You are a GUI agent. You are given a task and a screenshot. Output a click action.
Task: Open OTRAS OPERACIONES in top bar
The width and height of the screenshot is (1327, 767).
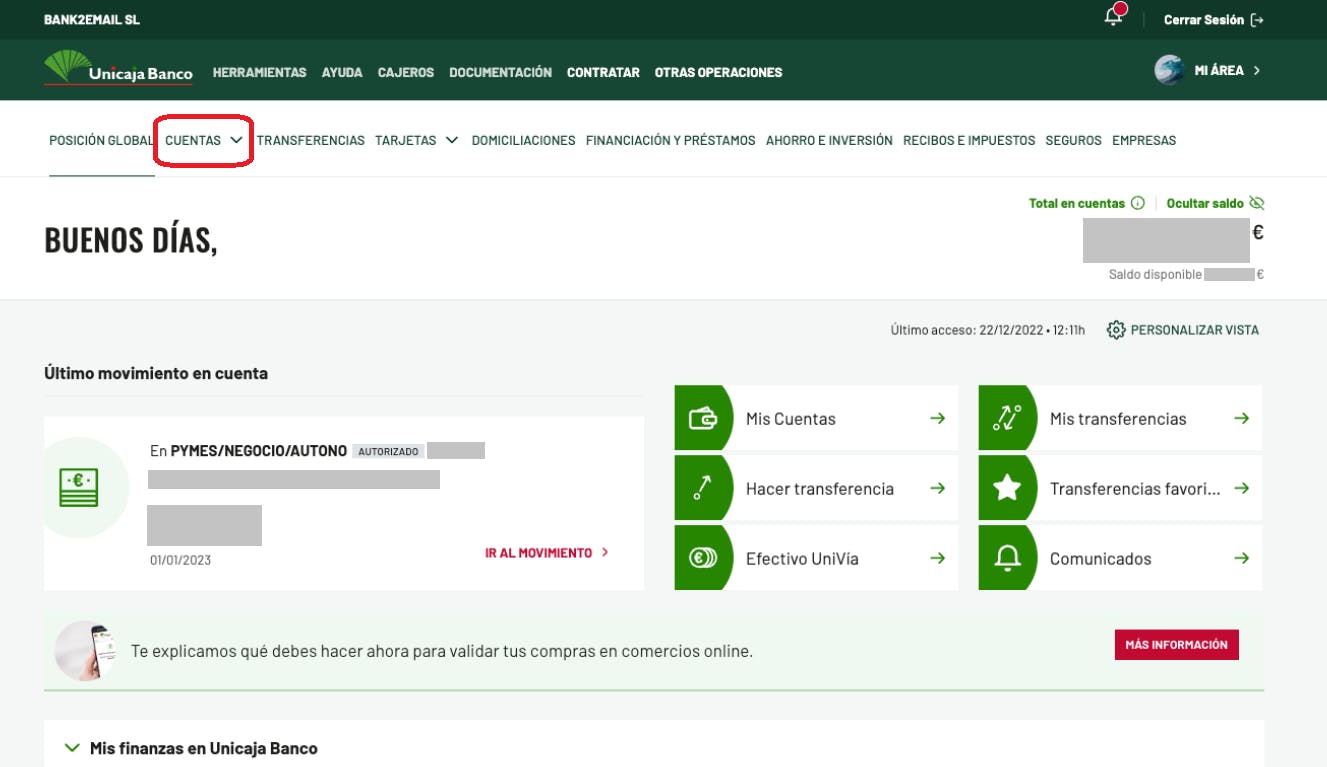[719, 73]
